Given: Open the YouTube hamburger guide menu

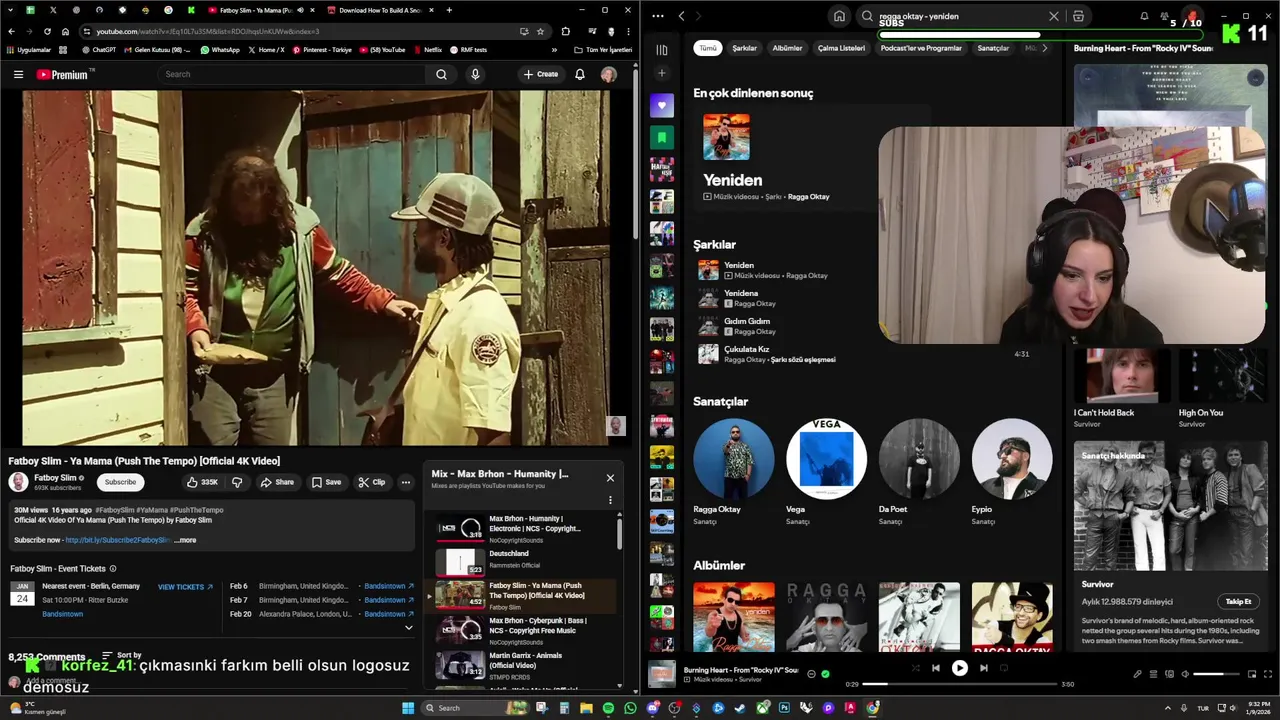Looking at the screenshot, I should (18, 74).
